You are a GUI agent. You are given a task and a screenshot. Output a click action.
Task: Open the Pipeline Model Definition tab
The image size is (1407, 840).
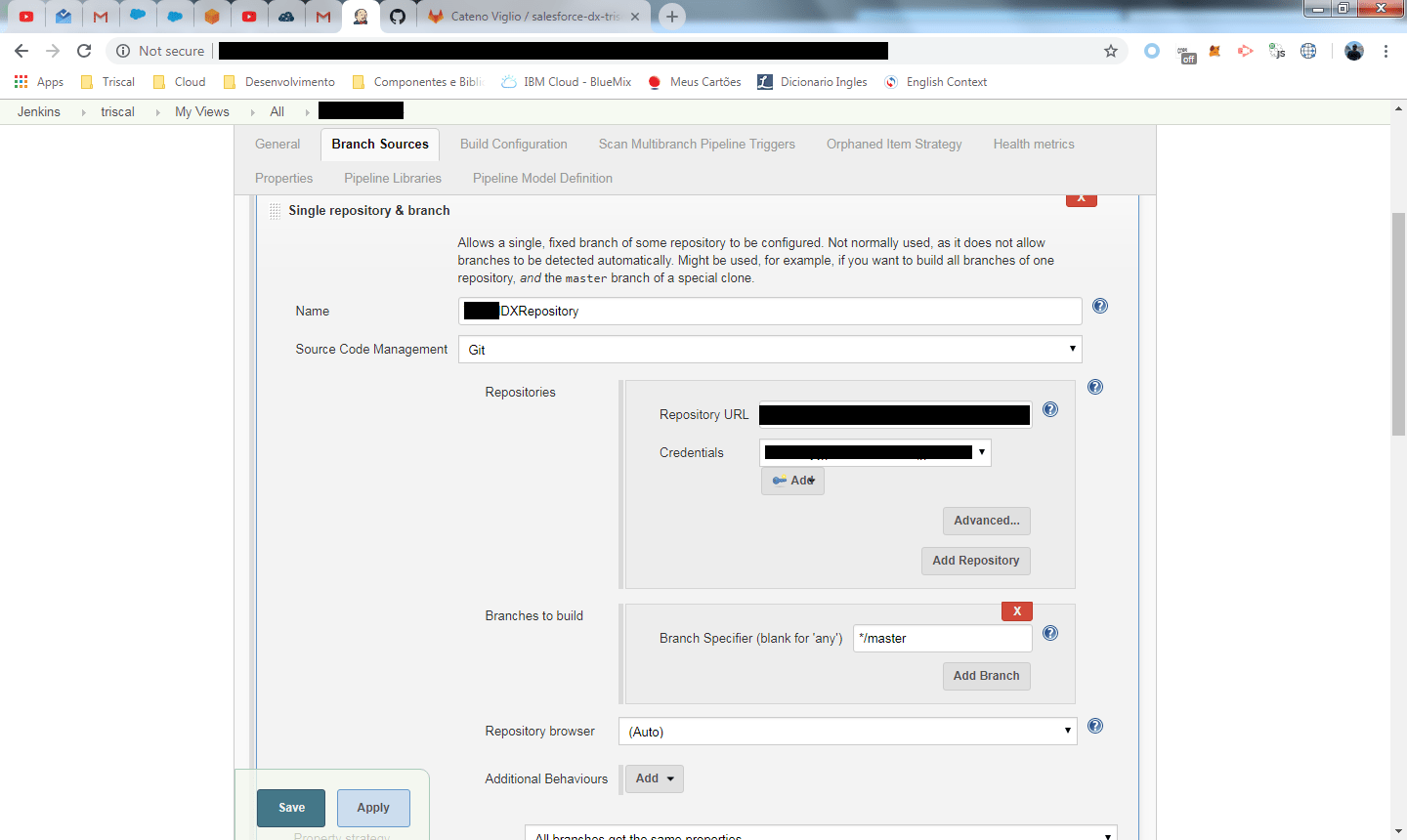542,178
